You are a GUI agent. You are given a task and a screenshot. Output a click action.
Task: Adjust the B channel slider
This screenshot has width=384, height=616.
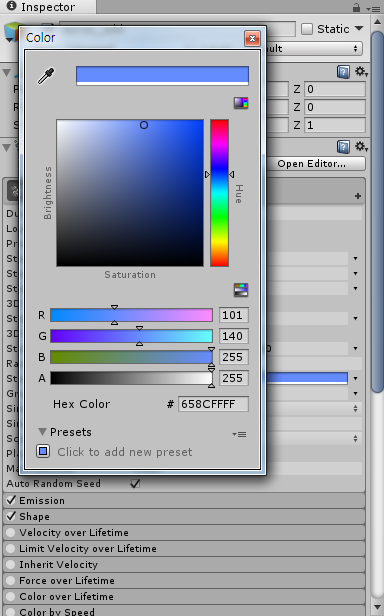(131, 357)
